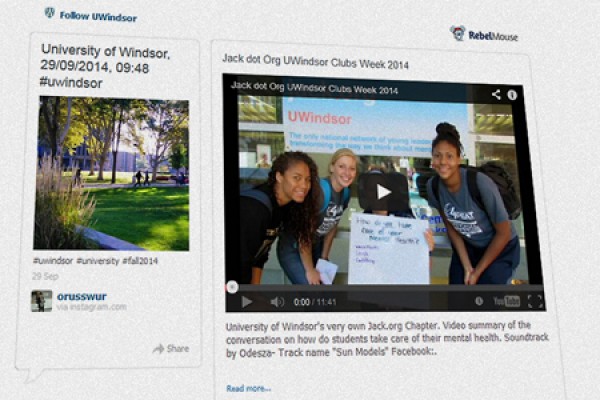Click the Watch Later clock icon

(479, 301)
